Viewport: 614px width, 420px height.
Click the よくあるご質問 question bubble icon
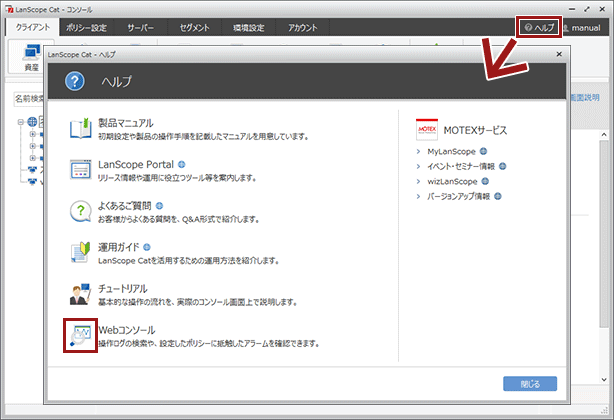[x=80, y=211]
